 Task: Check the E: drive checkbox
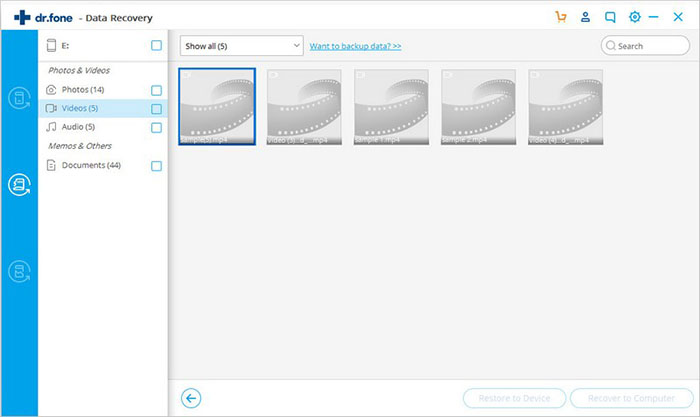[x=156, y=46]
